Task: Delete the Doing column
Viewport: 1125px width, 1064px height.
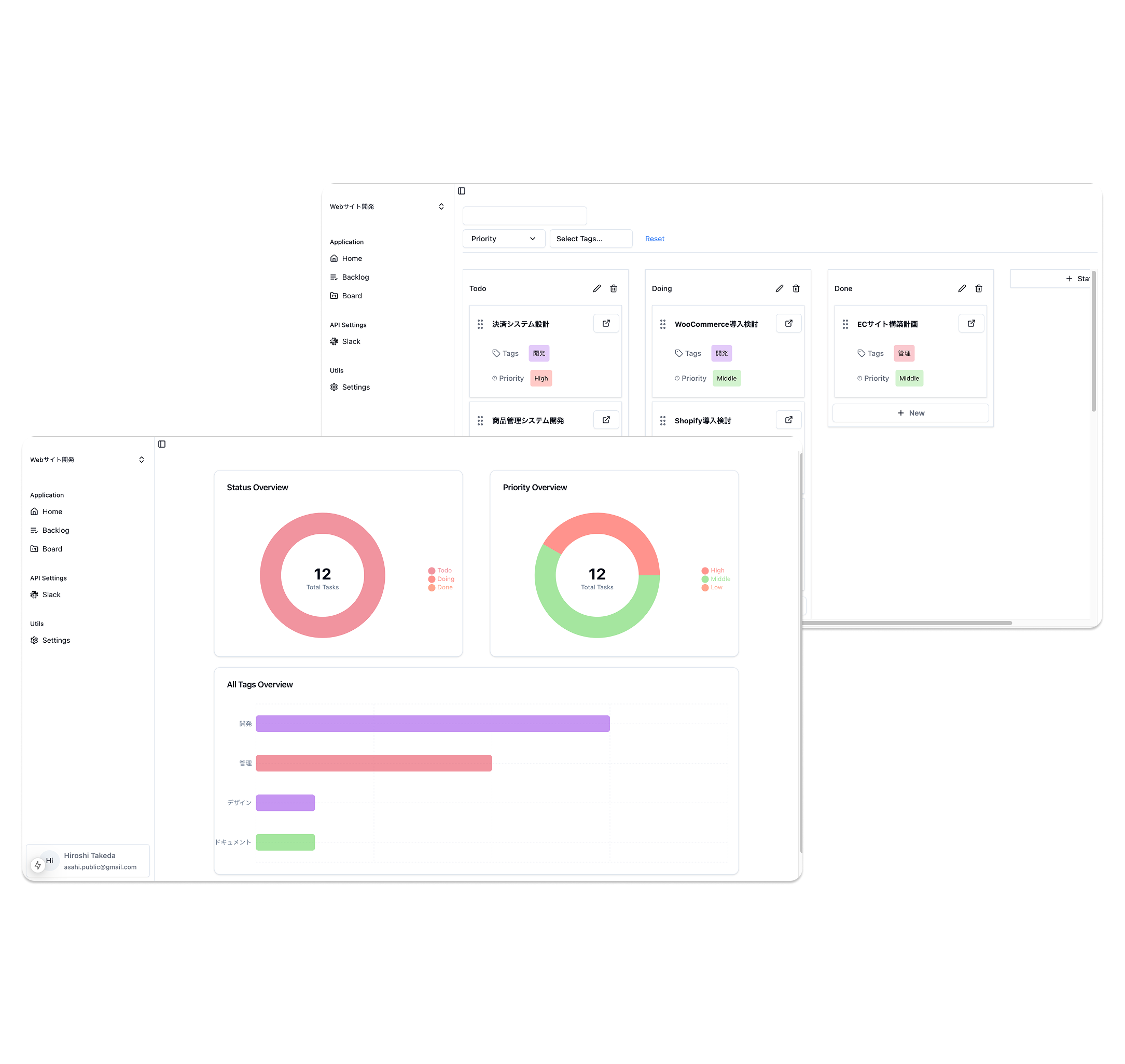Action: click(x=796, y=288)
